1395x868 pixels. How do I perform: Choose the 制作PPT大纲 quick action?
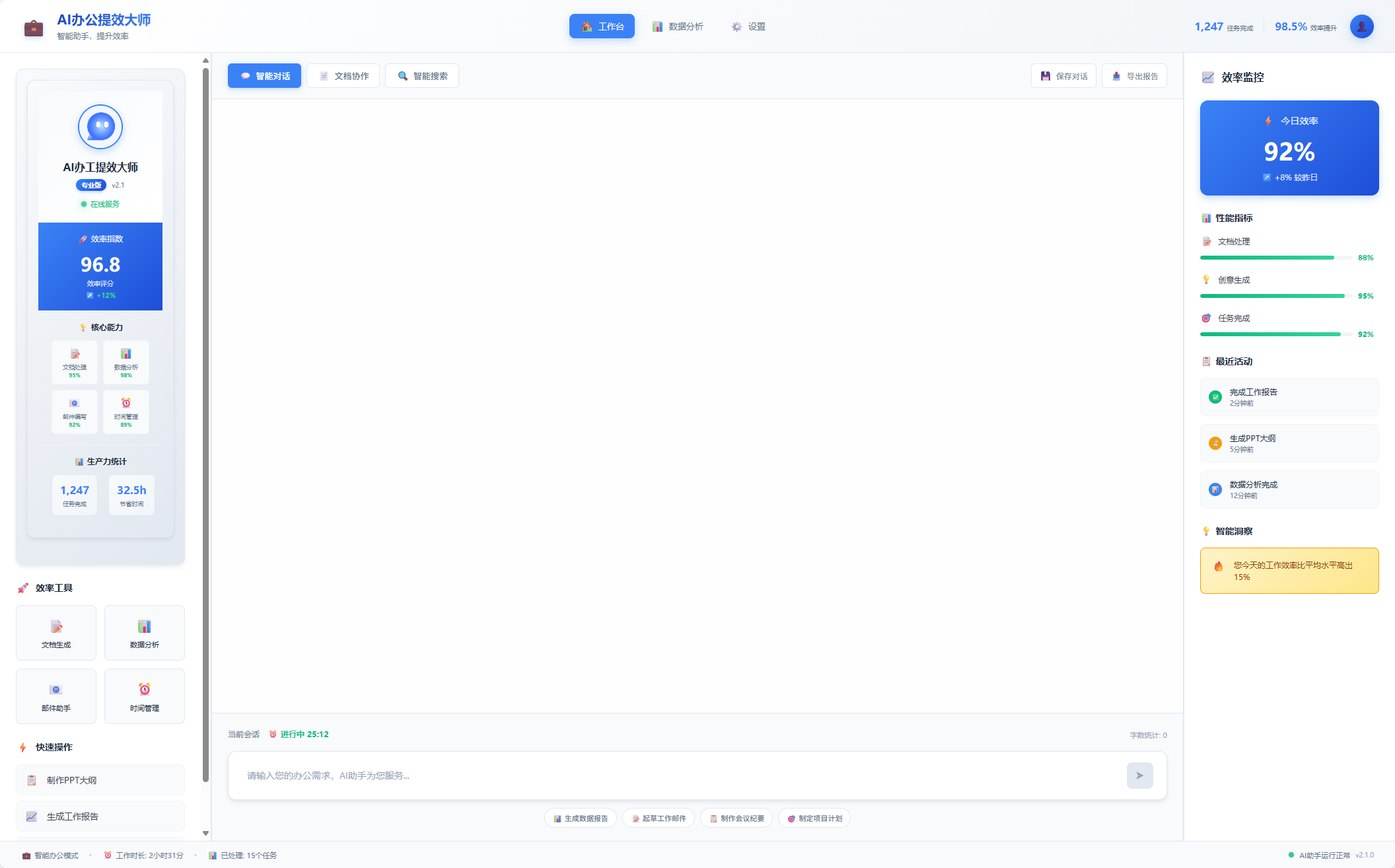[x=100, y=780]
